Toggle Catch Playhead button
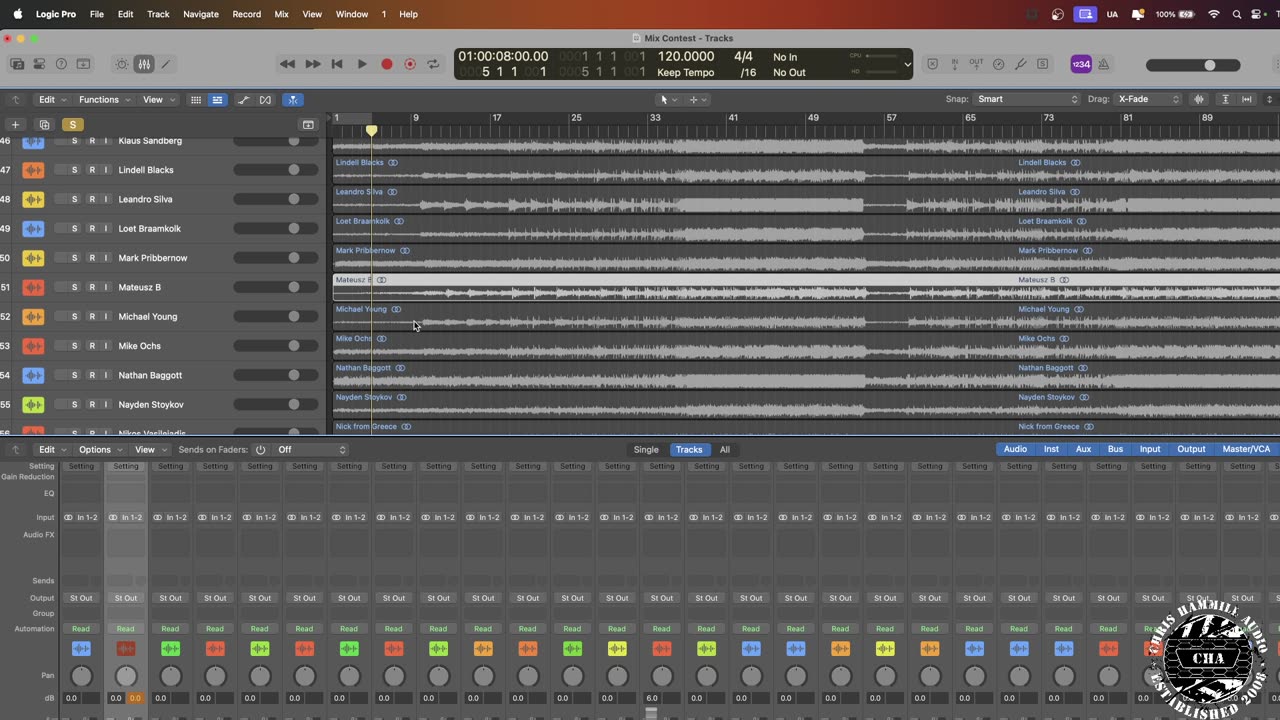This screenshot has width=1280, height=720. pos(292,100)
